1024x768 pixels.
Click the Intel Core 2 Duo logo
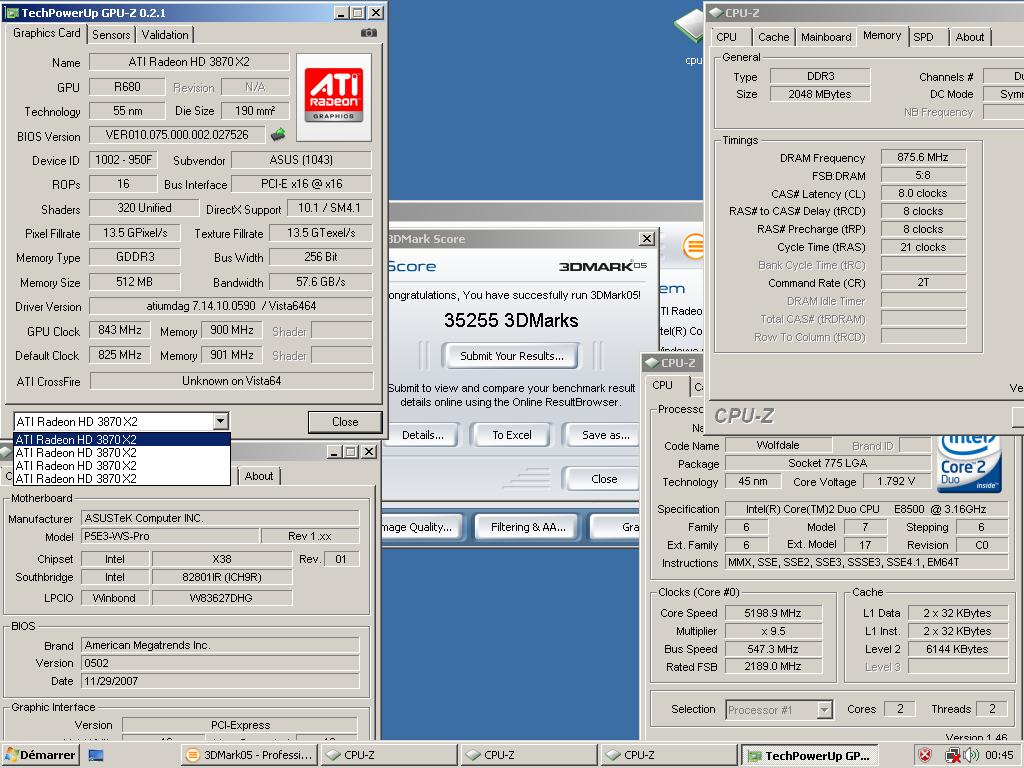[967, 463]
